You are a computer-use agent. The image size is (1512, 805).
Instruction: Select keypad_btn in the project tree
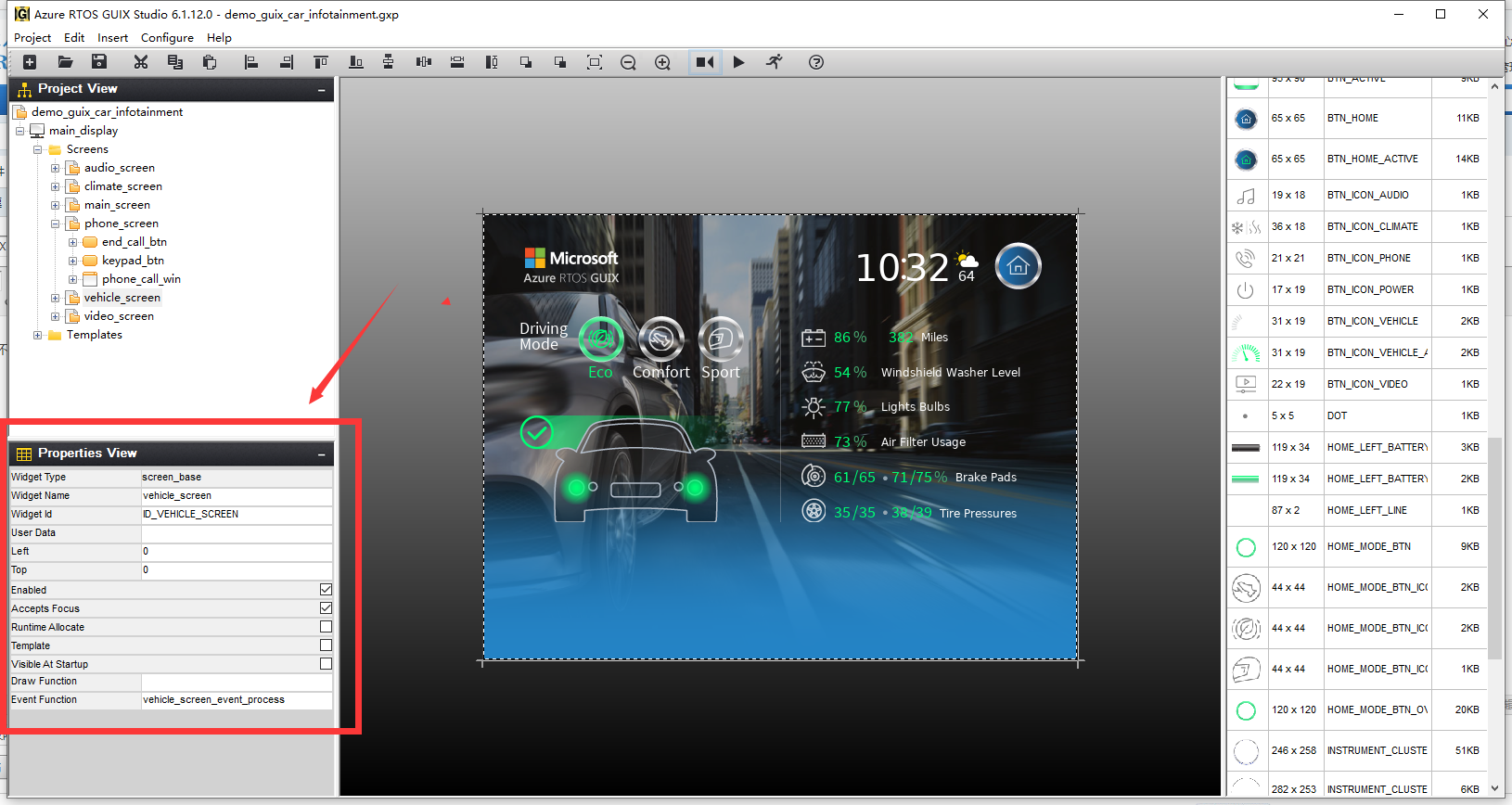pyautogui.click(x=133, y=261)
